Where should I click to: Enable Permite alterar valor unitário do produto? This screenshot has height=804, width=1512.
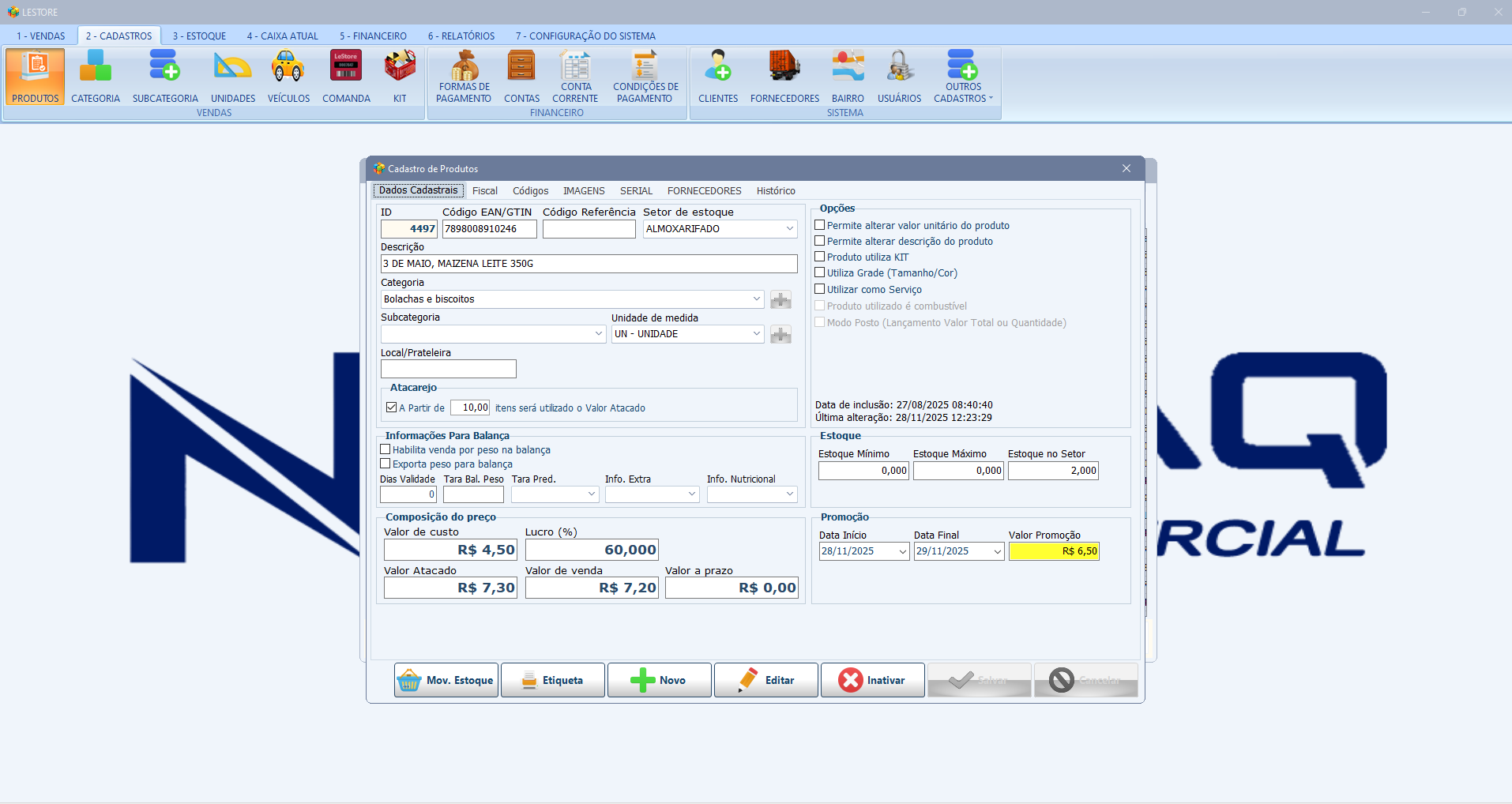click(x=820, y=225)
